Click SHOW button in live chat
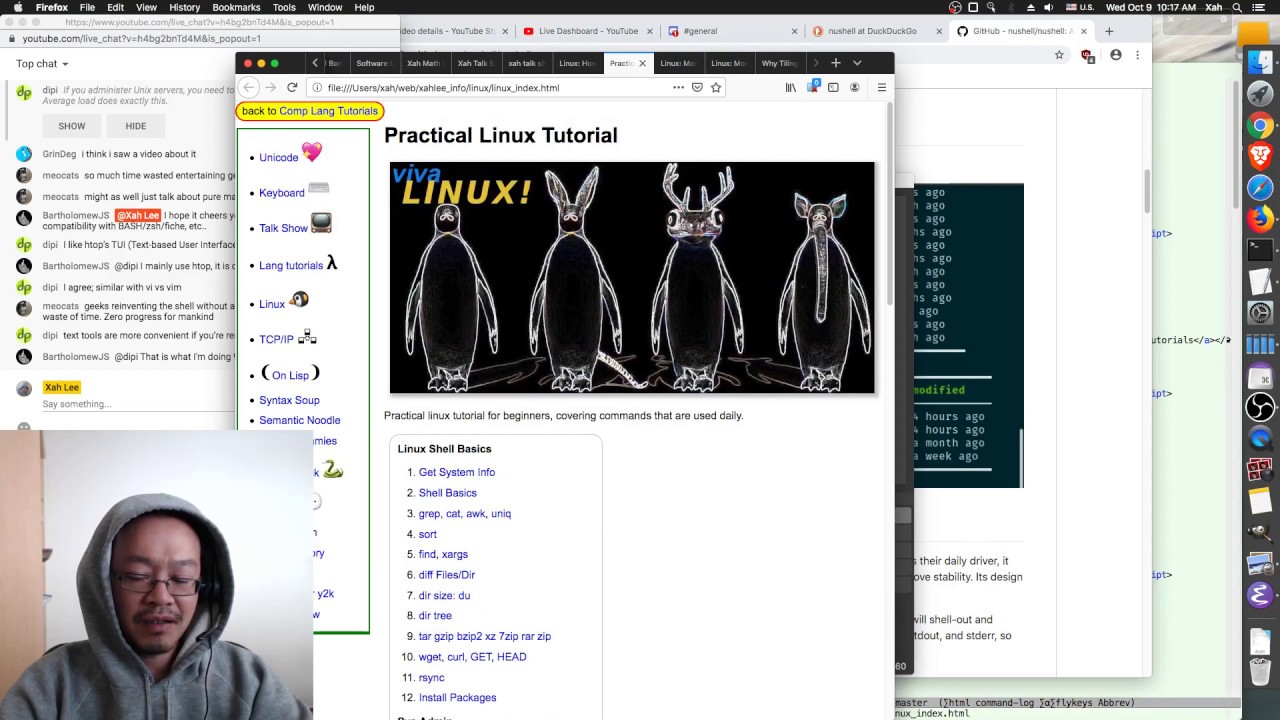This screenshot has height=720, width=1280. [72, 126]
